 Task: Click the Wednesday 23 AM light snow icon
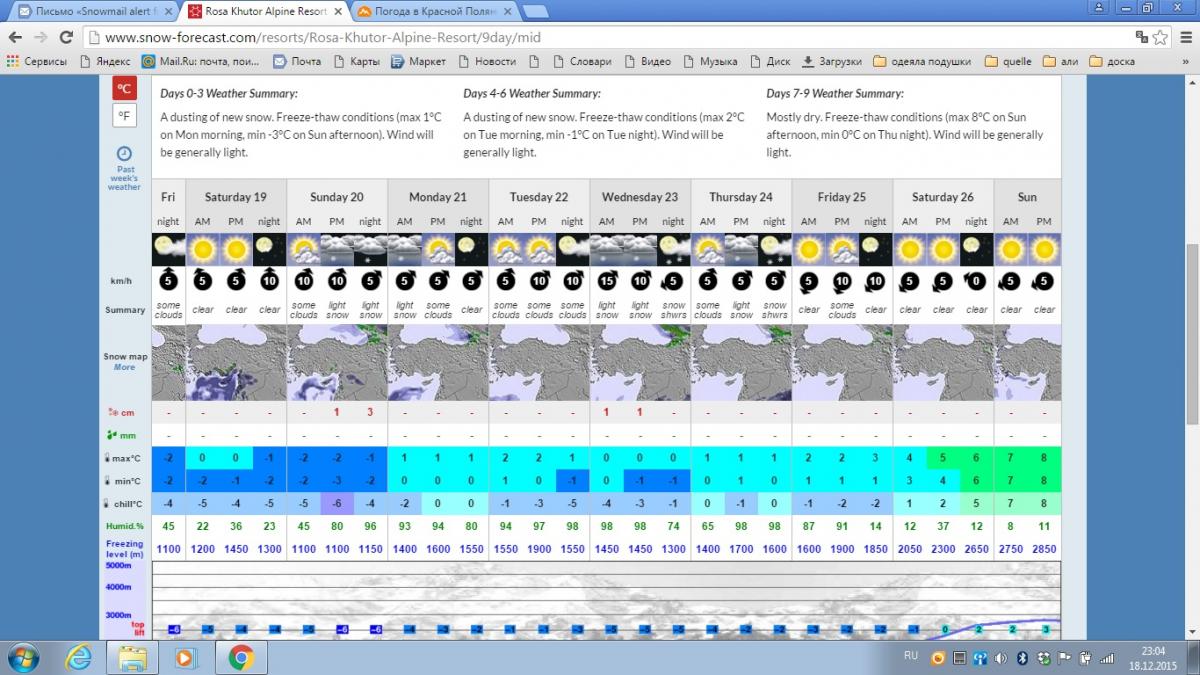point(606,249)
